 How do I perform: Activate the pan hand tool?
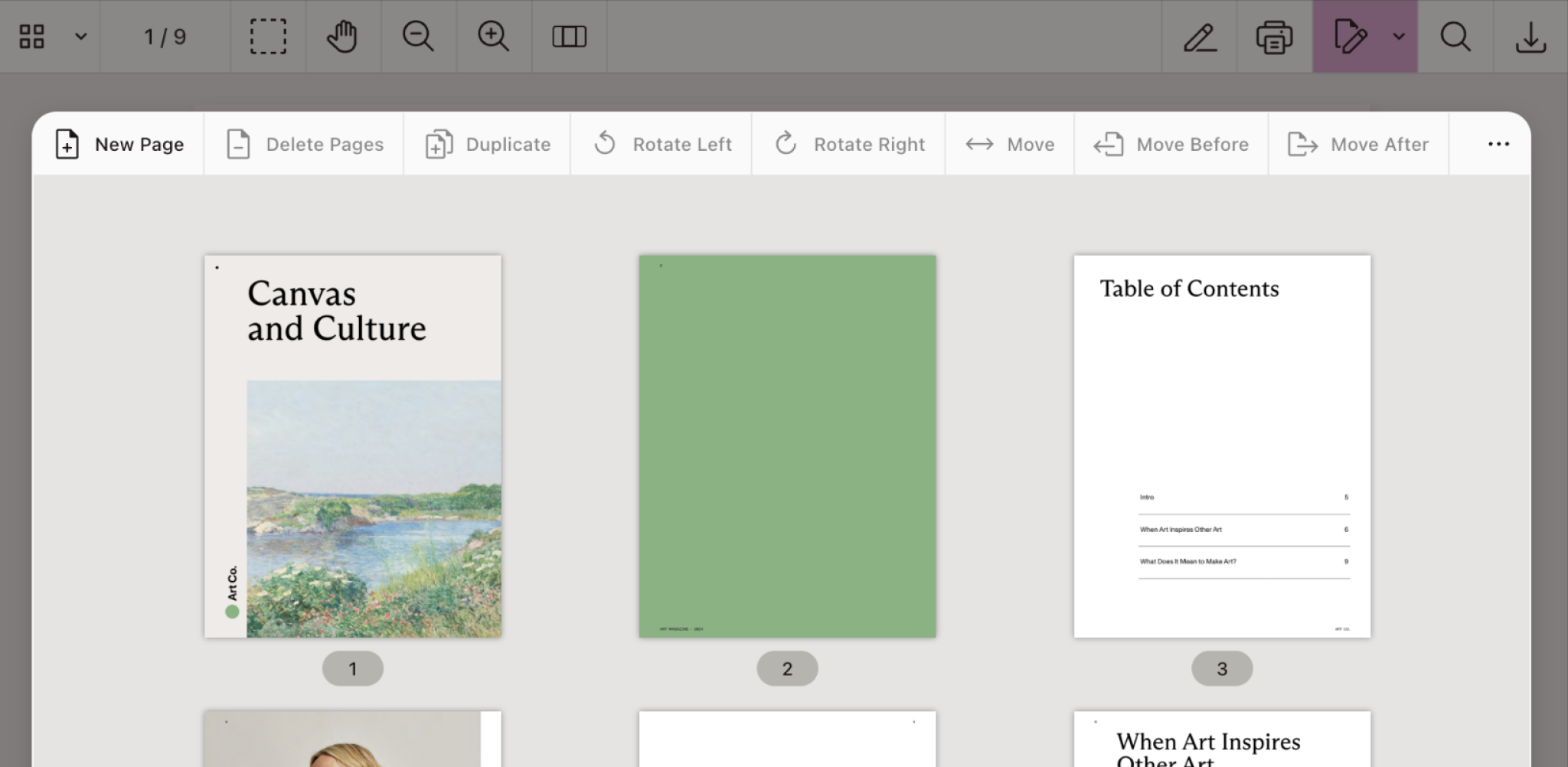pyautogui.click(x=342, y=37)
